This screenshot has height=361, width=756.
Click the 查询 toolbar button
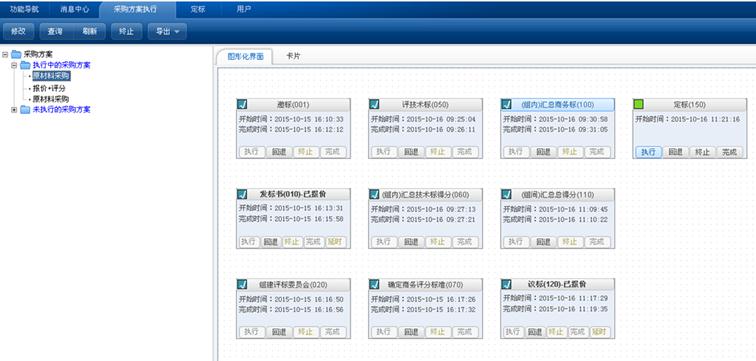coord(55,31)
